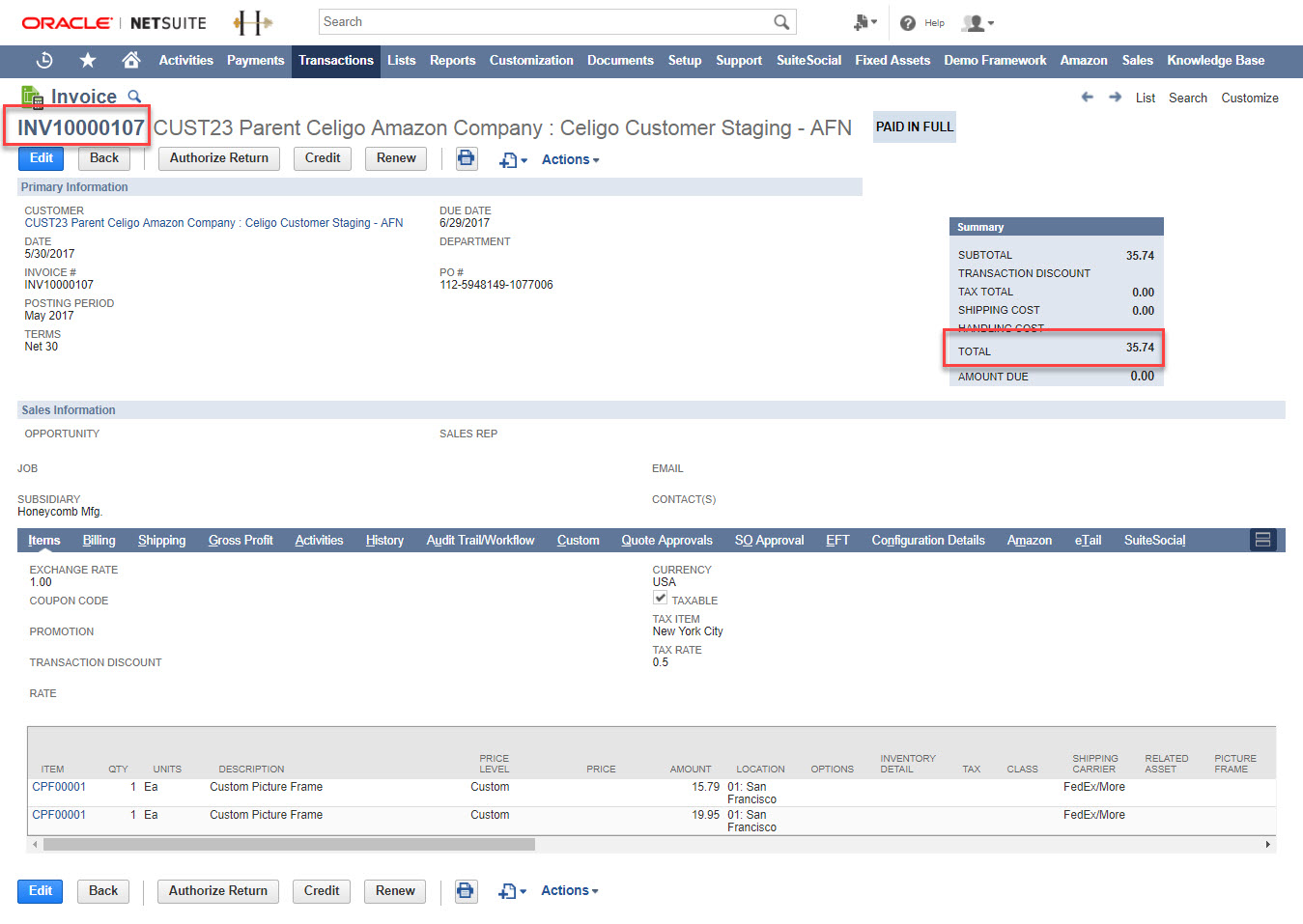The image size is (1303, 924).
Task: Open the Reports menu
Action: point(453,61)
